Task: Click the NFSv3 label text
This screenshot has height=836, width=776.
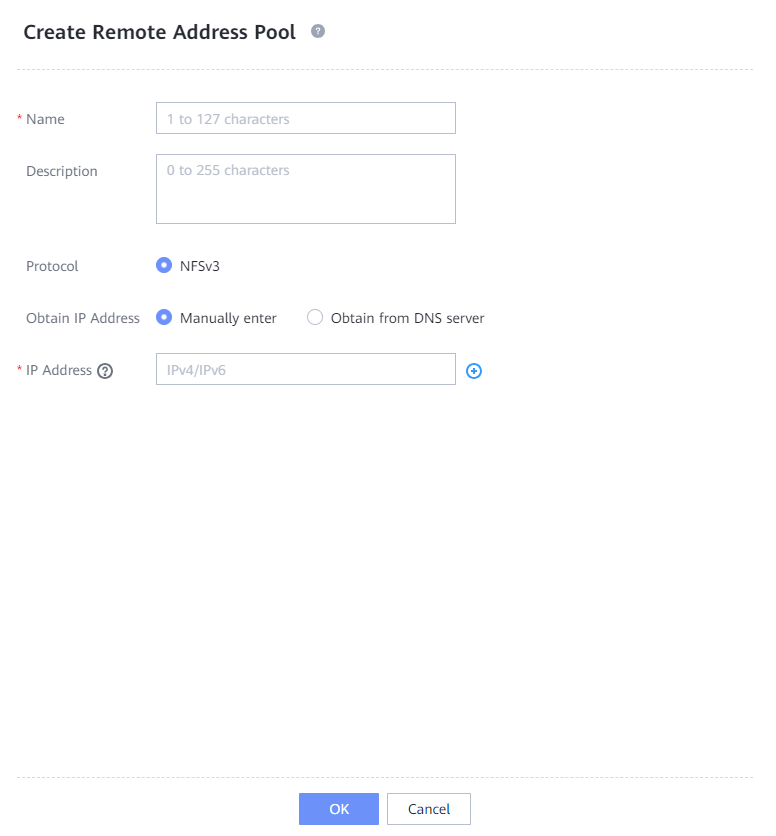Action: pos(200,266)
